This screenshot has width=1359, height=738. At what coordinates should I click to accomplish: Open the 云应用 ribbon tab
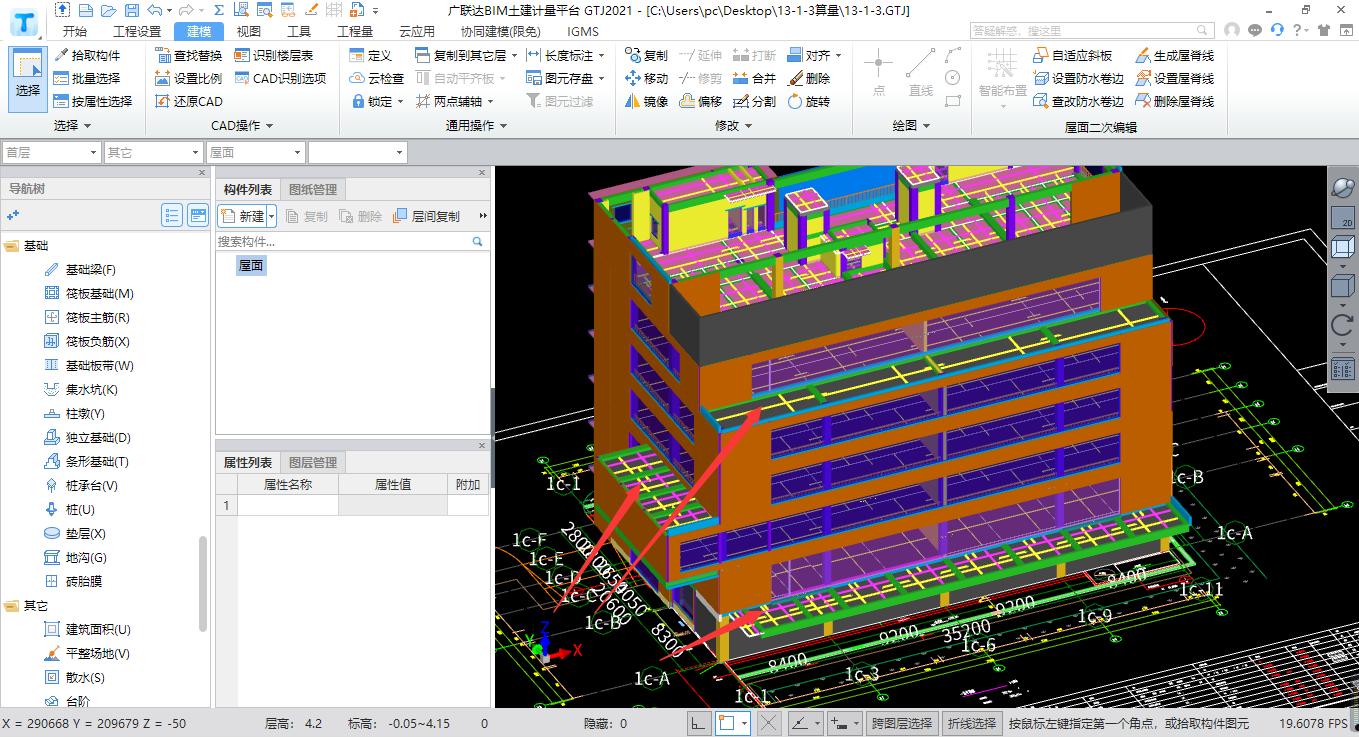[417, 31]
